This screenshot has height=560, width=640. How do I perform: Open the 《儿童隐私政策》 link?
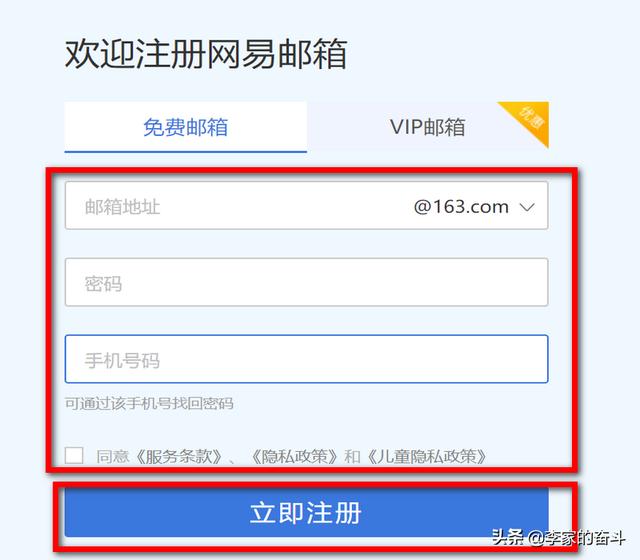tap(427, 456)
